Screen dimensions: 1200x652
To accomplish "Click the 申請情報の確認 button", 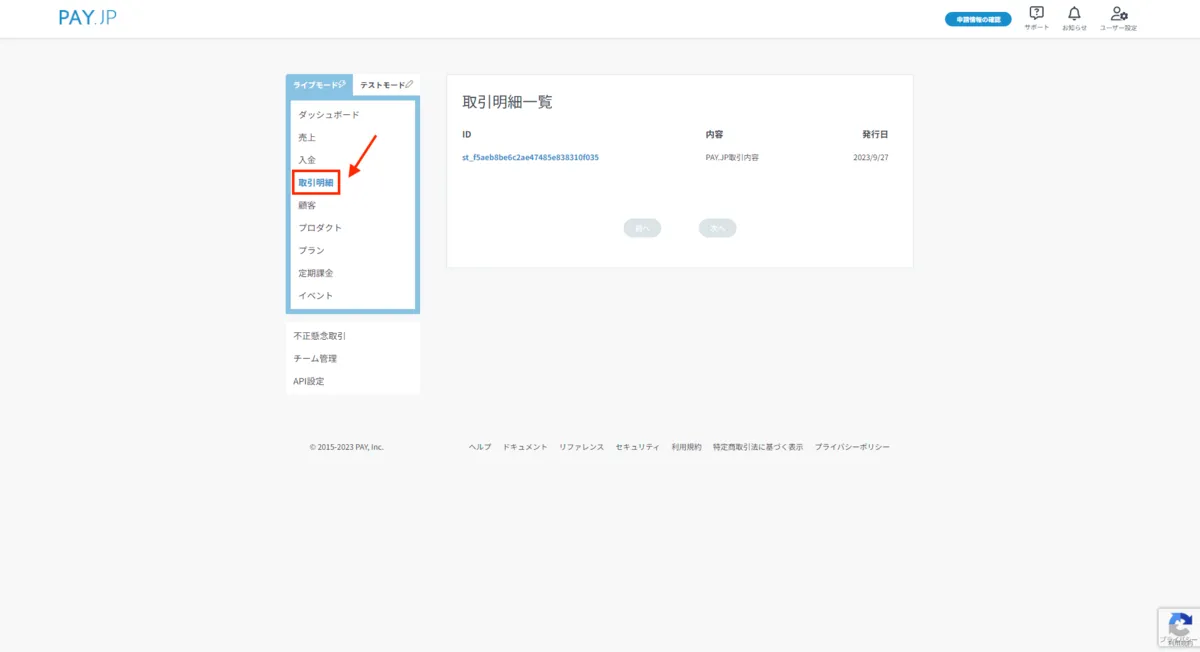I will pyautogui.click(x=978, y=19).
